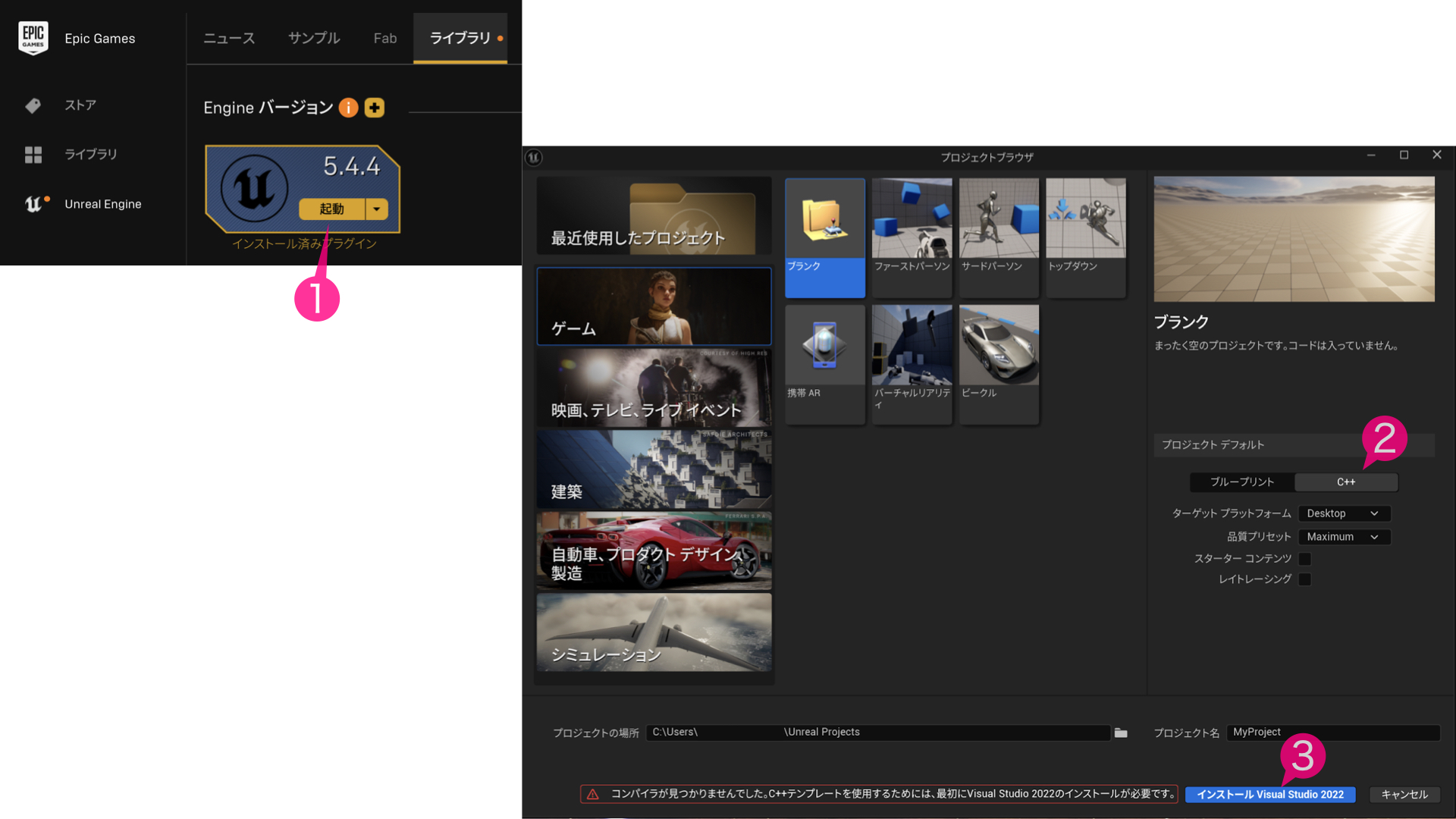This screenshot has height=819, width=1456.
Task: Click インストール Visual Studio 2022 button
Action: tap(1270, 795)
